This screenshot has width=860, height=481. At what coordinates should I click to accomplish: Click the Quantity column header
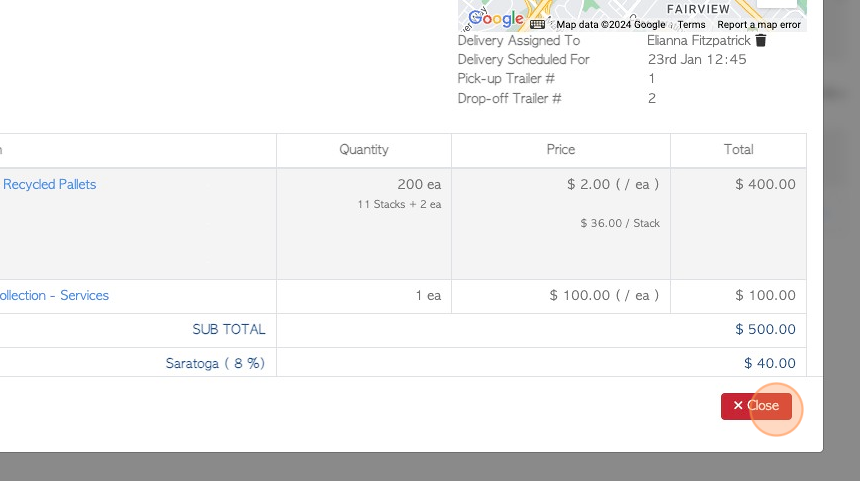pos(364,150)
